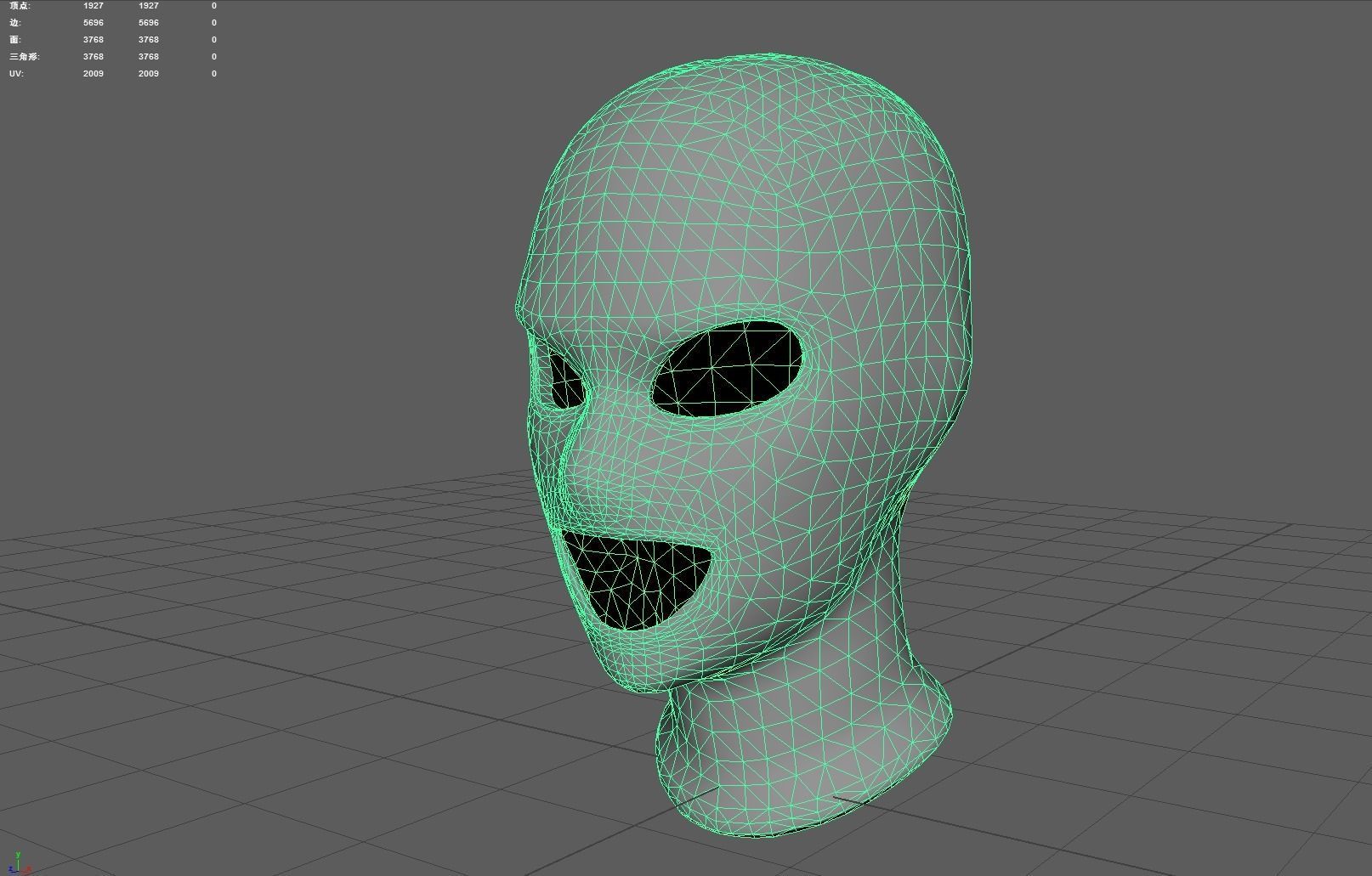Click the 0 value in the 面 row
The image size is (1372, 876).
coord(214,40)
